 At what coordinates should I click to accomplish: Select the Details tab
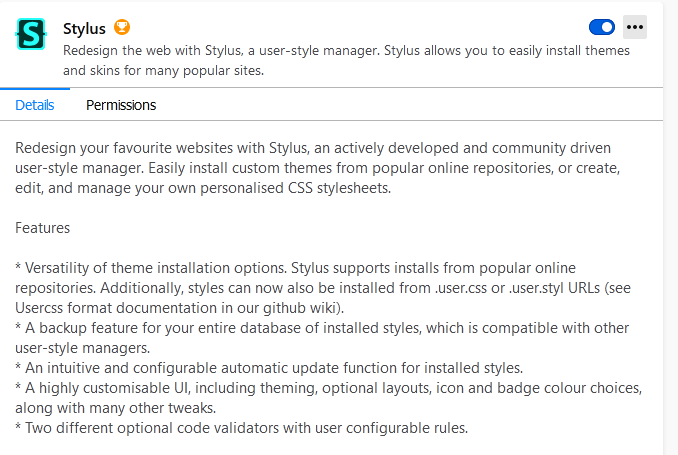[x=35, y=105]
